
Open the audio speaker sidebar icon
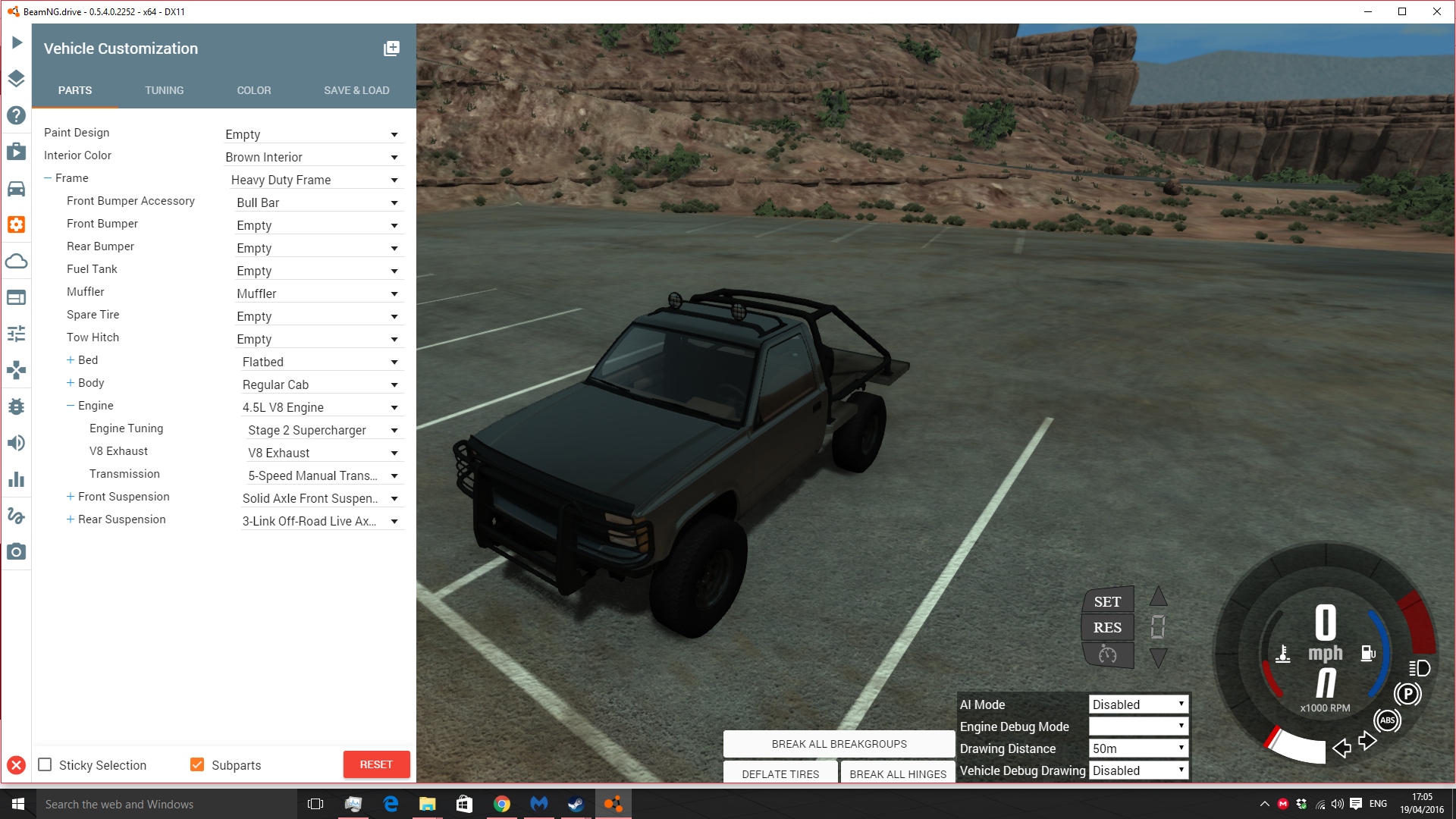(x=16, y=443)
